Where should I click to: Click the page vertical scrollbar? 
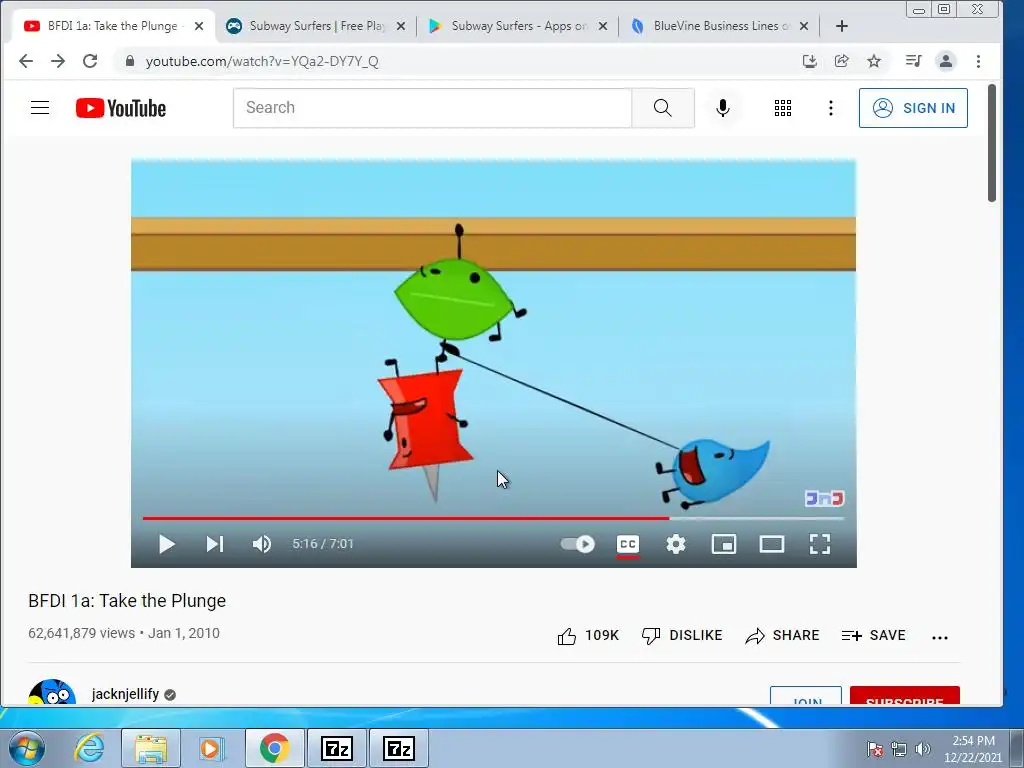(x=992, y=144)
